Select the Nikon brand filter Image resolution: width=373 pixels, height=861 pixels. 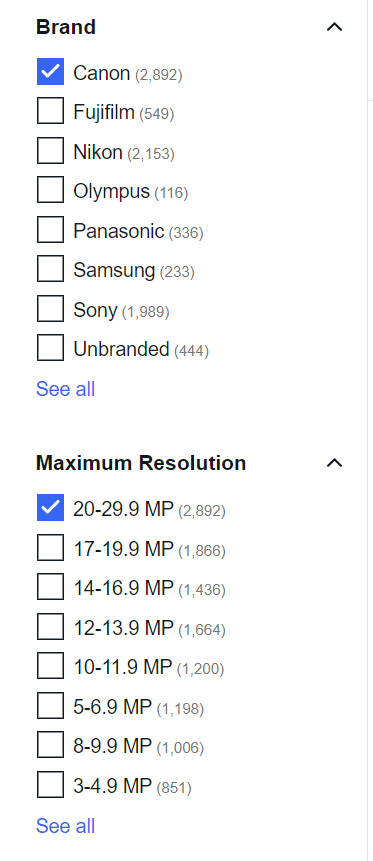click(51, 151)
